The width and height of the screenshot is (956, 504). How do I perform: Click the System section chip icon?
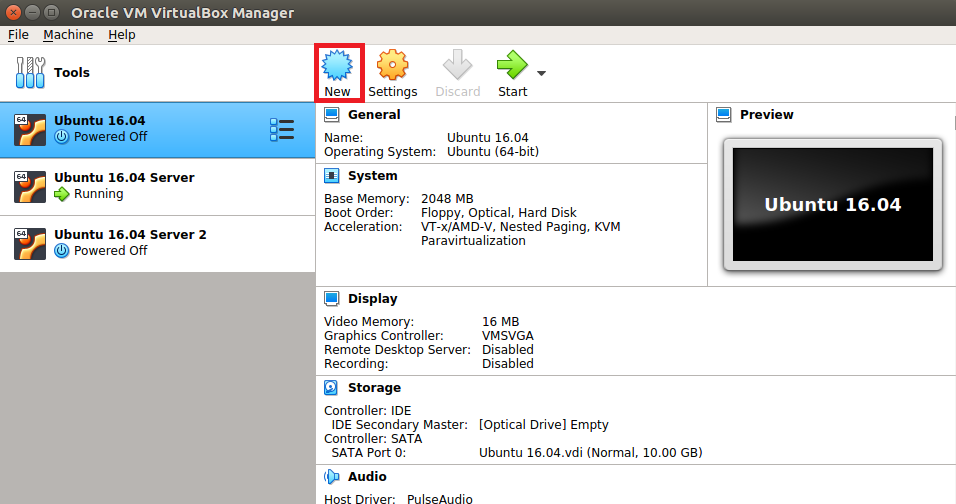[x=332, y=176]
